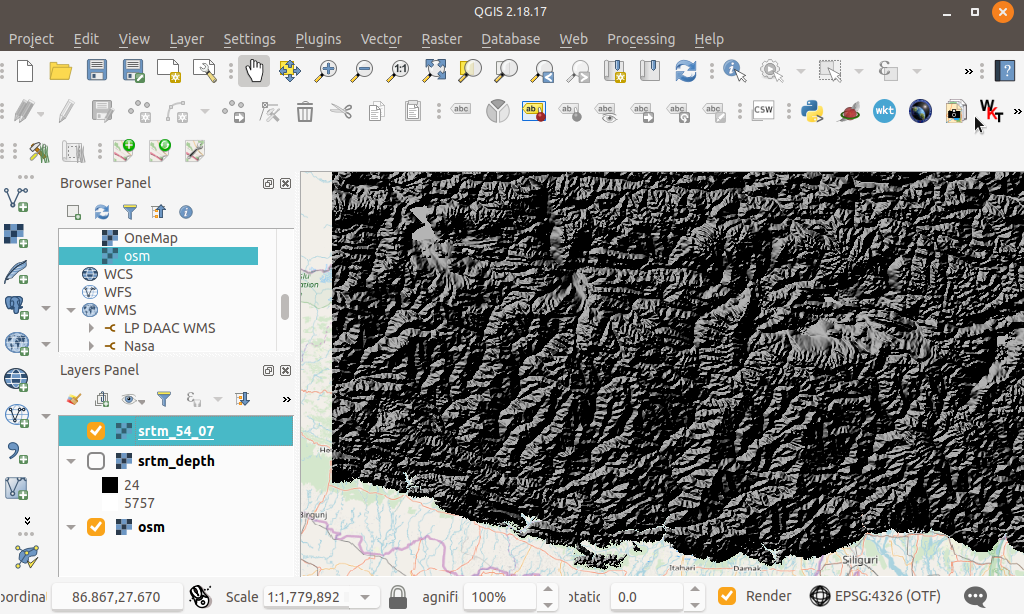Screen dimensions: 1024x614
Task: Open the Processing menu
Action: click(x=641, y=39)
